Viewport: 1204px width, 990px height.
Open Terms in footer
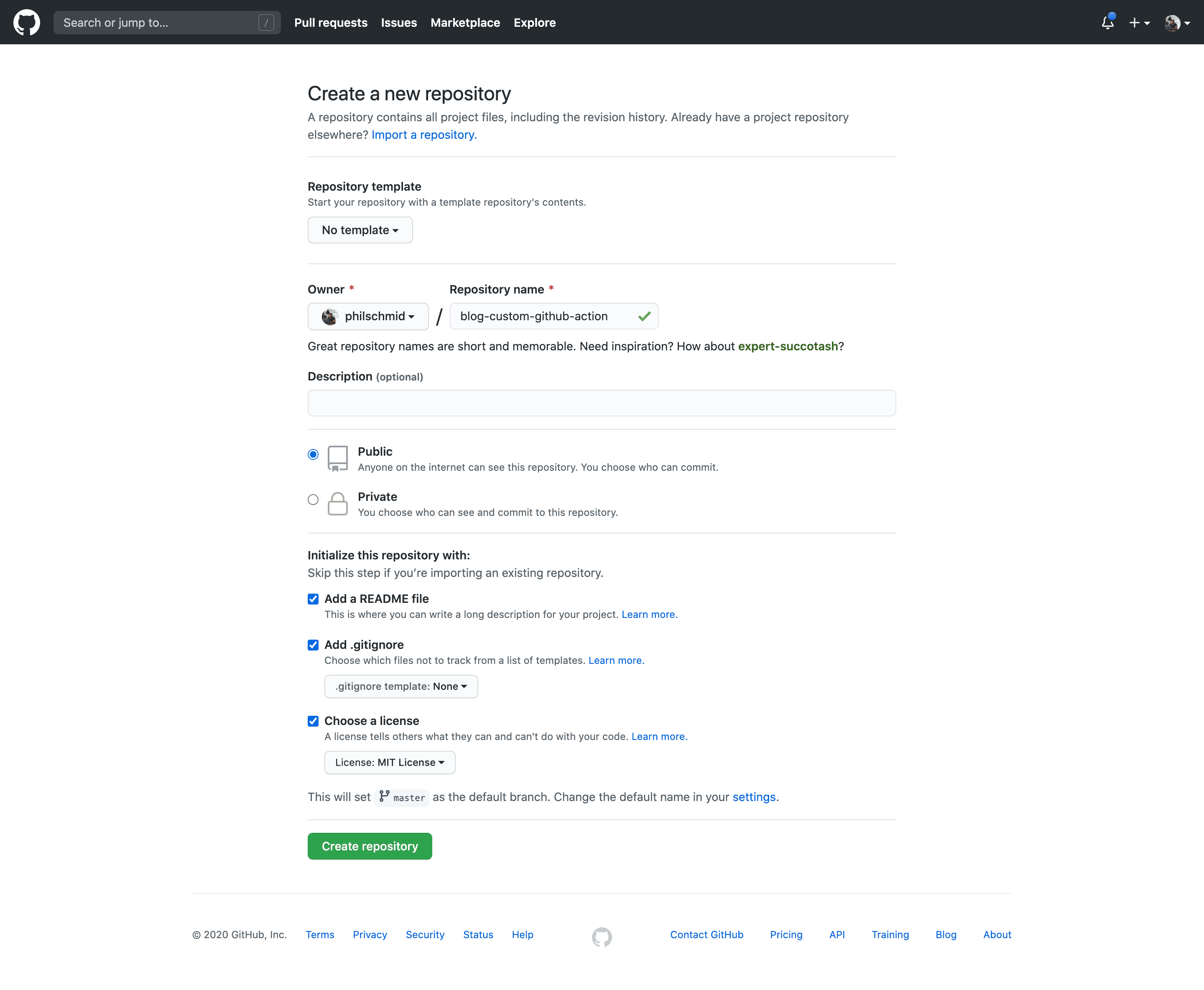point(320,935)
